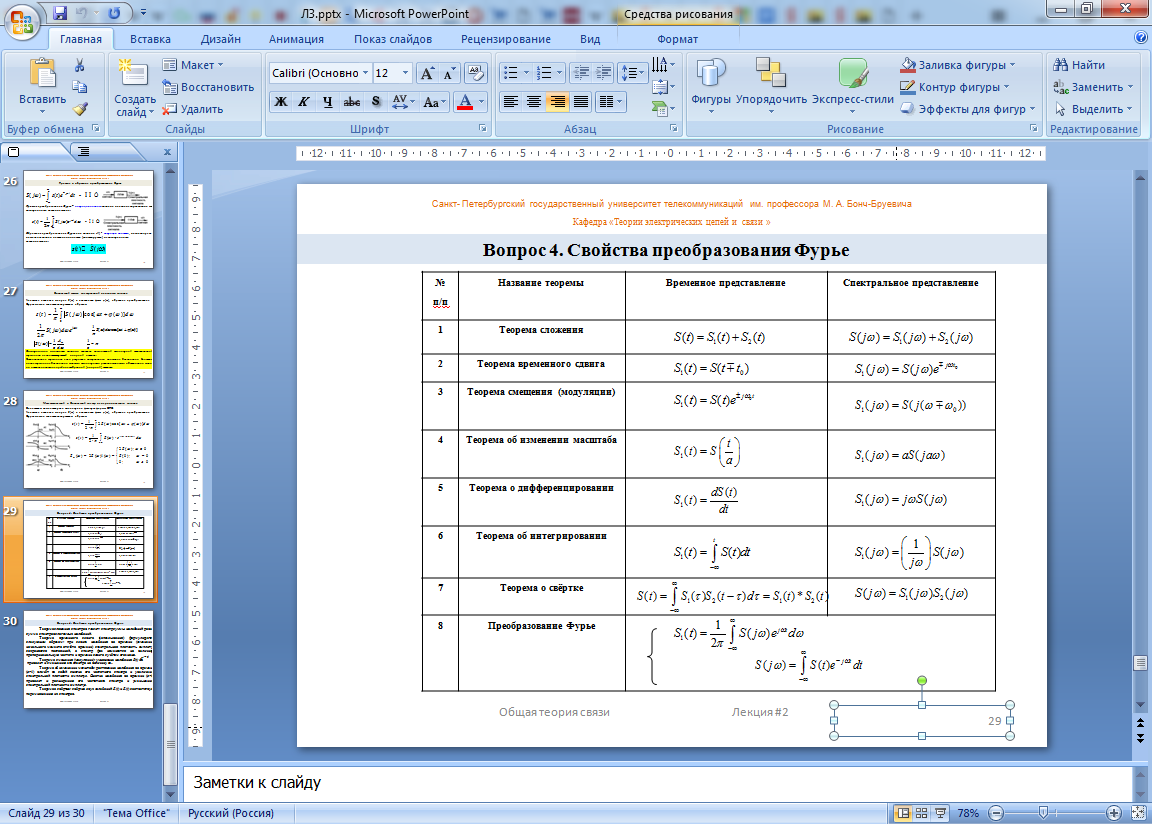This screenshot has height=824, width=1152.
Task: Expand the font size dropdown
Action: click(405, 73)
